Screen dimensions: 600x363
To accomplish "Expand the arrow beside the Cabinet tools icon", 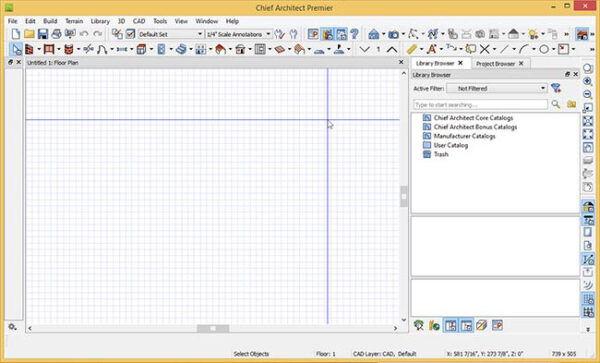I will click(x=78, y=50).
